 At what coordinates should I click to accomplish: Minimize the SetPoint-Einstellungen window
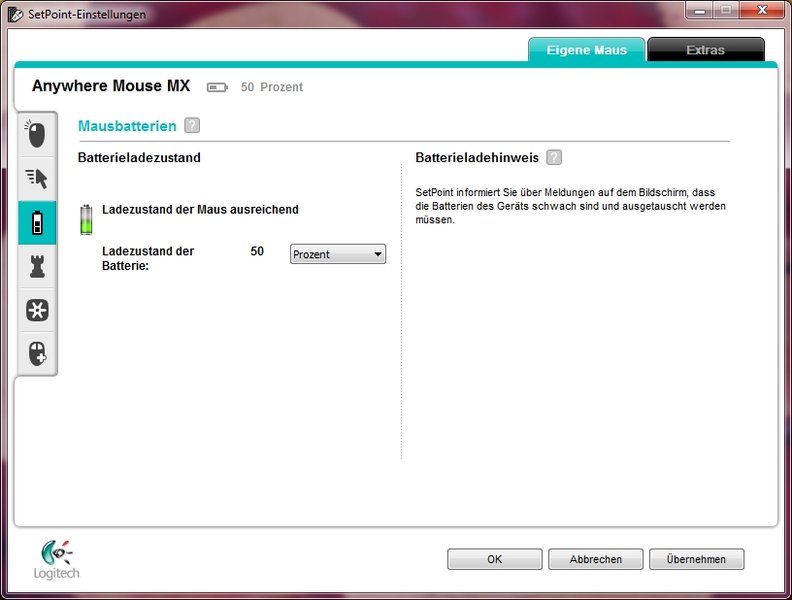[x=700, y=10]
